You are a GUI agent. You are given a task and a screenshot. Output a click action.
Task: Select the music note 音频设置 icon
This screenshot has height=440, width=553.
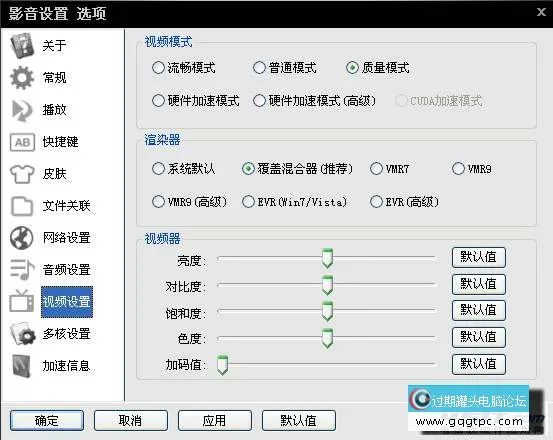pos(22,270)
